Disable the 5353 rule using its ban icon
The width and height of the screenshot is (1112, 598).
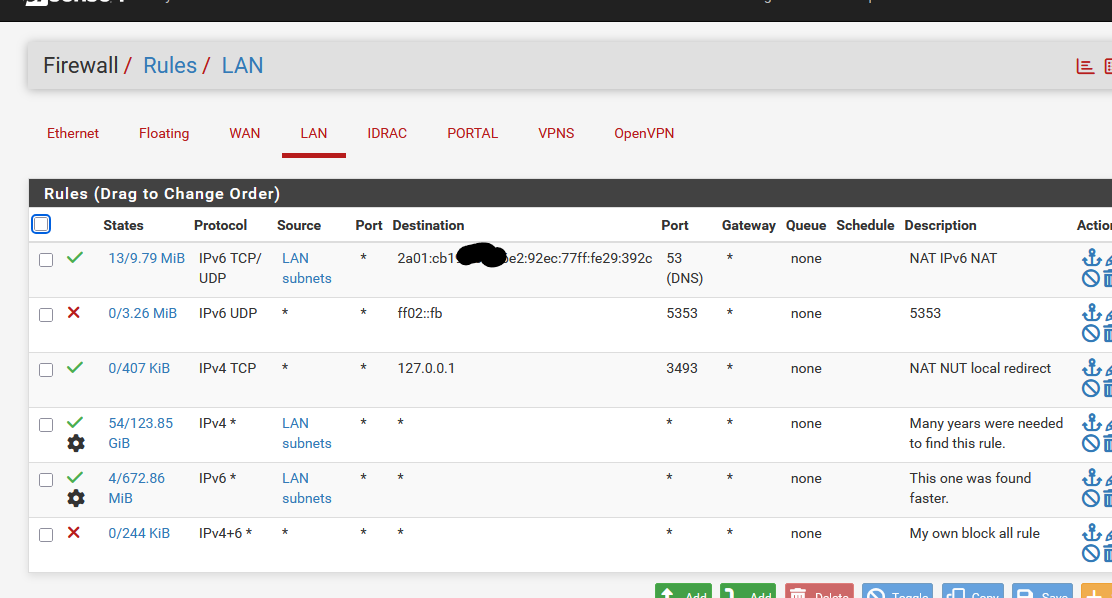click(x=1091, y=333)
